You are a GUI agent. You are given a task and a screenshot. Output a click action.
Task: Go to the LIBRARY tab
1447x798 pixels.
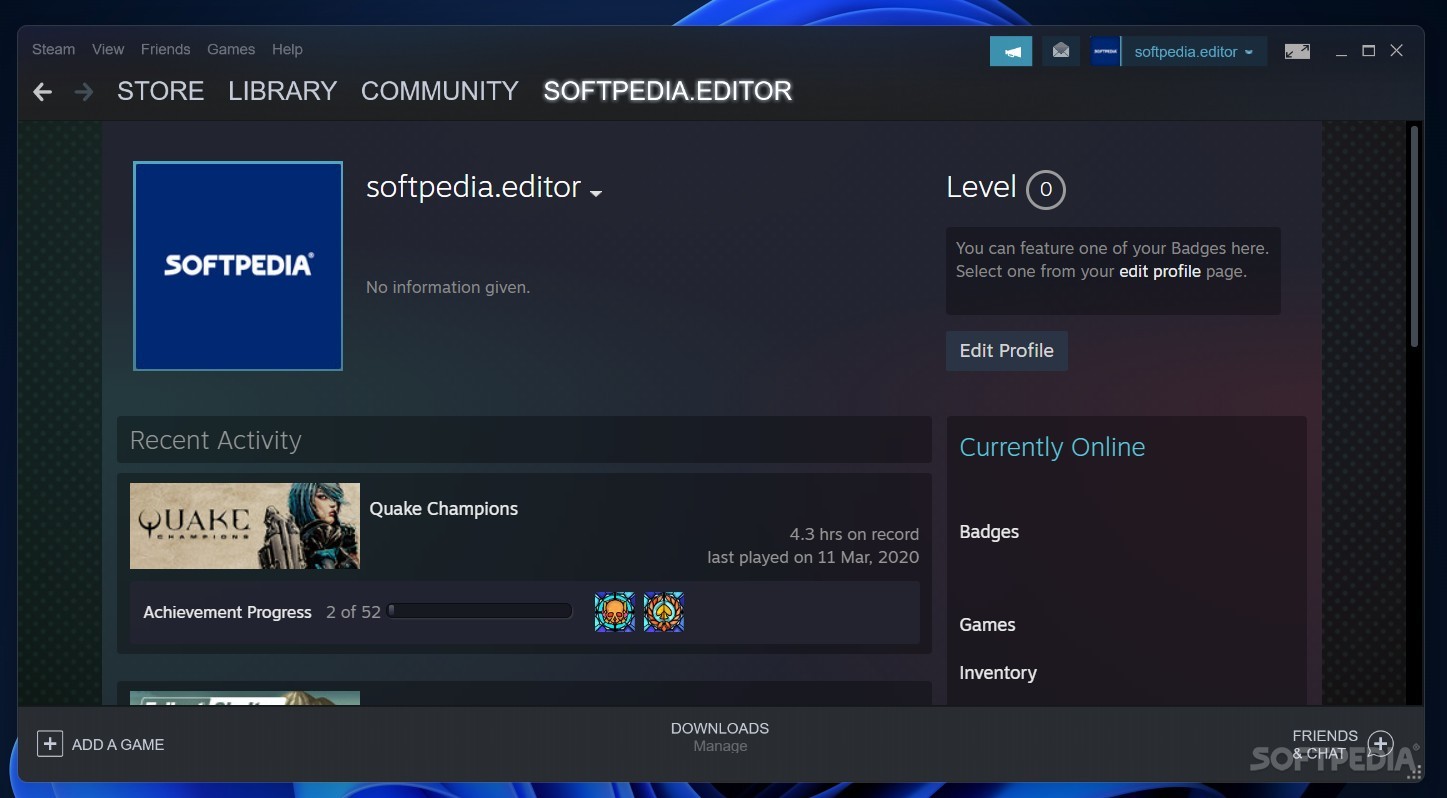(282, 91)
